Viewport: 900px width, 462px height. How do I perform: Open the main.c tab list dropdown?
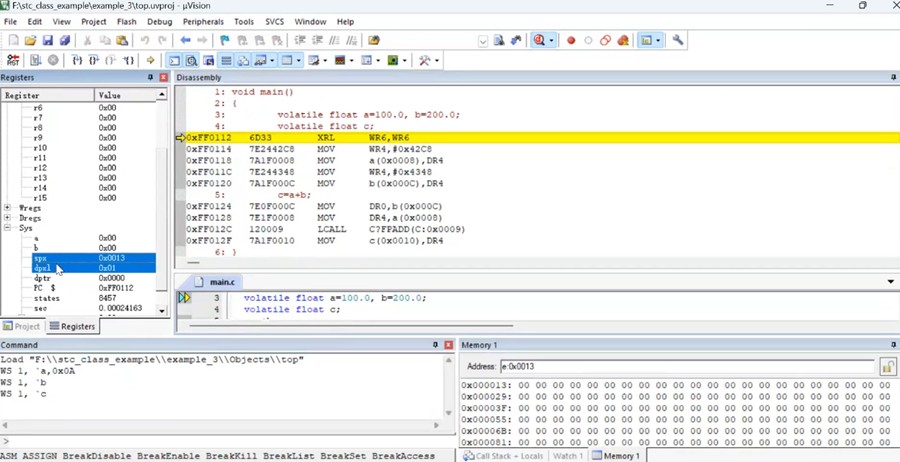pyautogui.click(x=891, y=282)
